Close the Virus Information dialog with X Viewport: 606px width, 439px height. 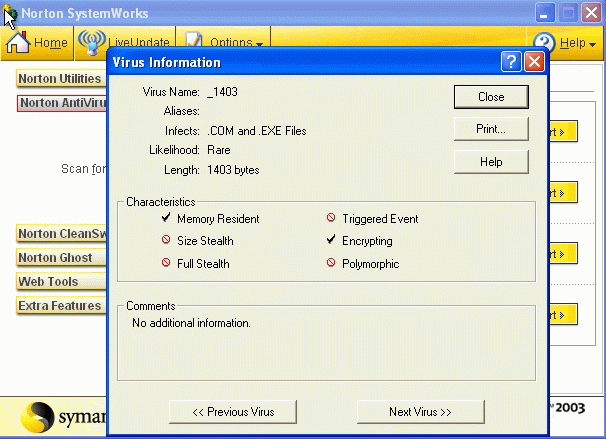pos(534,62)
